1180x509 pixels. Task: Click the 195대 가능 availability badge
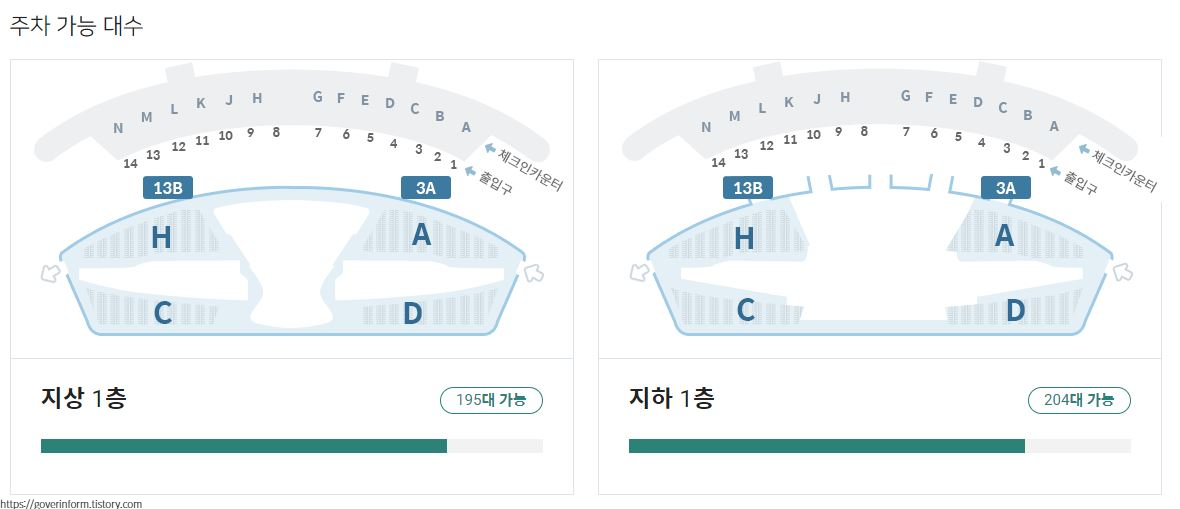pyautogui.click(x=491, y=401)
